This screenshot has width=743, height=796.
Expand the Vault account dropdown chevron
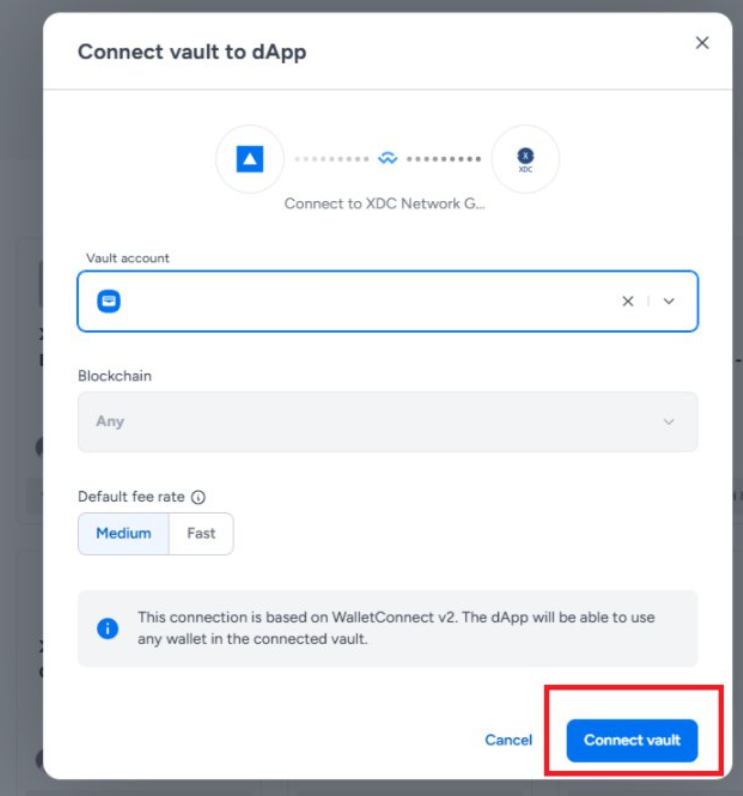[669, 301]
